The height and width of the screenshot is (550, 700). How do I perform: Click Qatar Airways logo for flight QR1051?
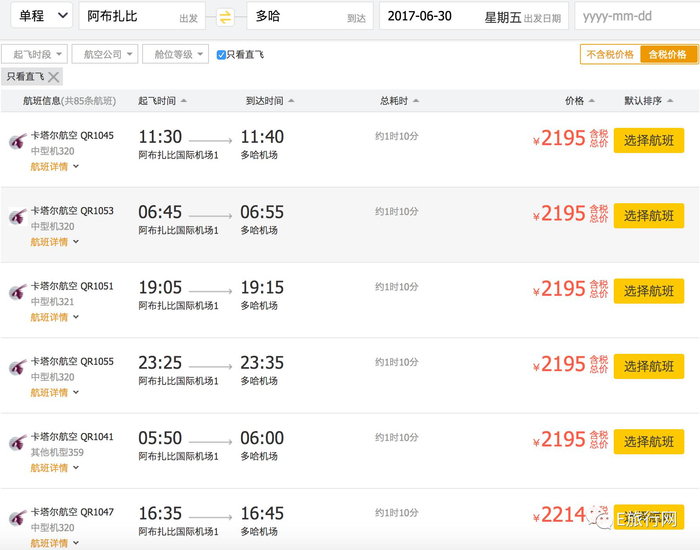point(17,292)
